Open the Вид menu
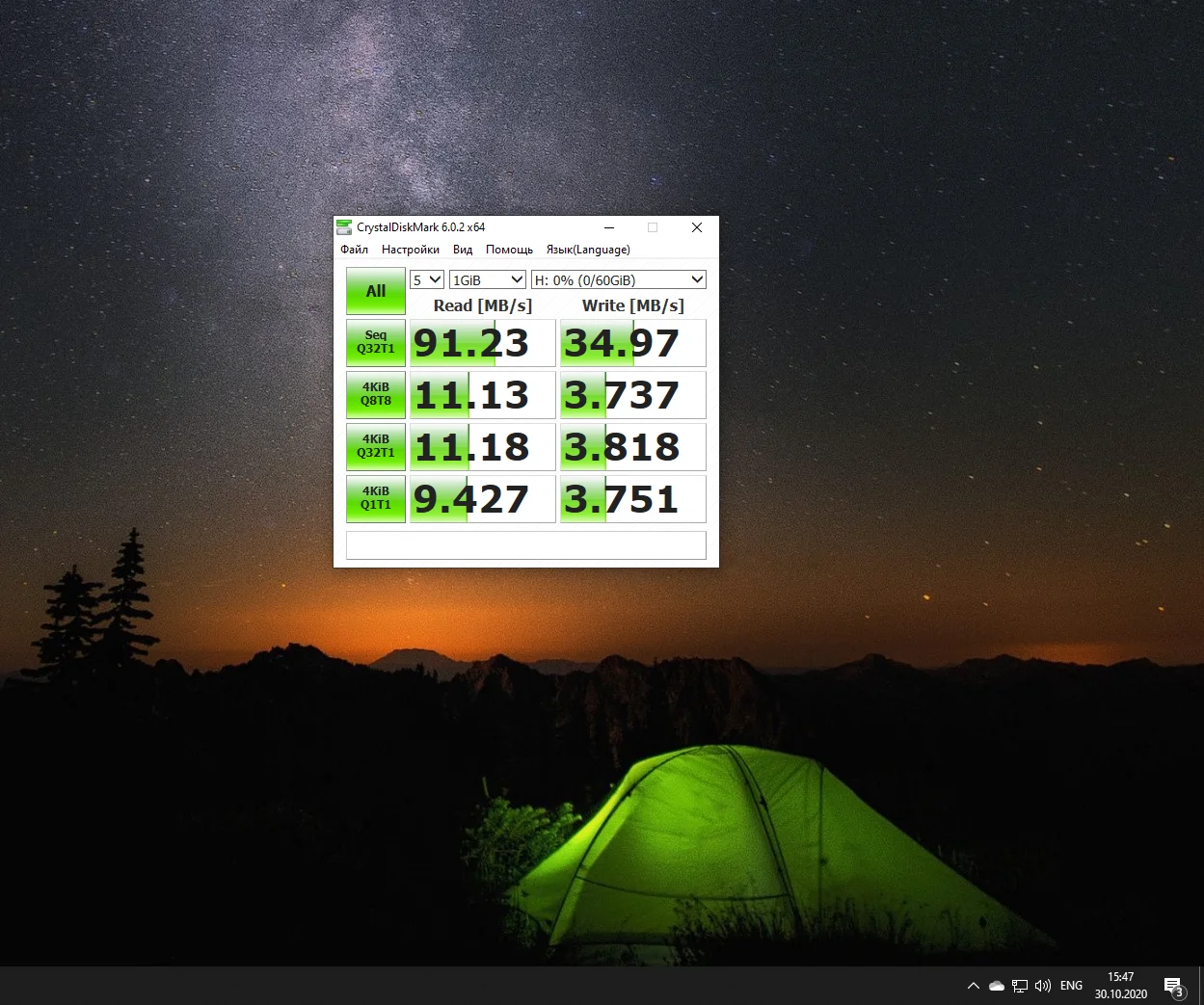This screenshot has width=1204, height=1005. tap(463, 250)
